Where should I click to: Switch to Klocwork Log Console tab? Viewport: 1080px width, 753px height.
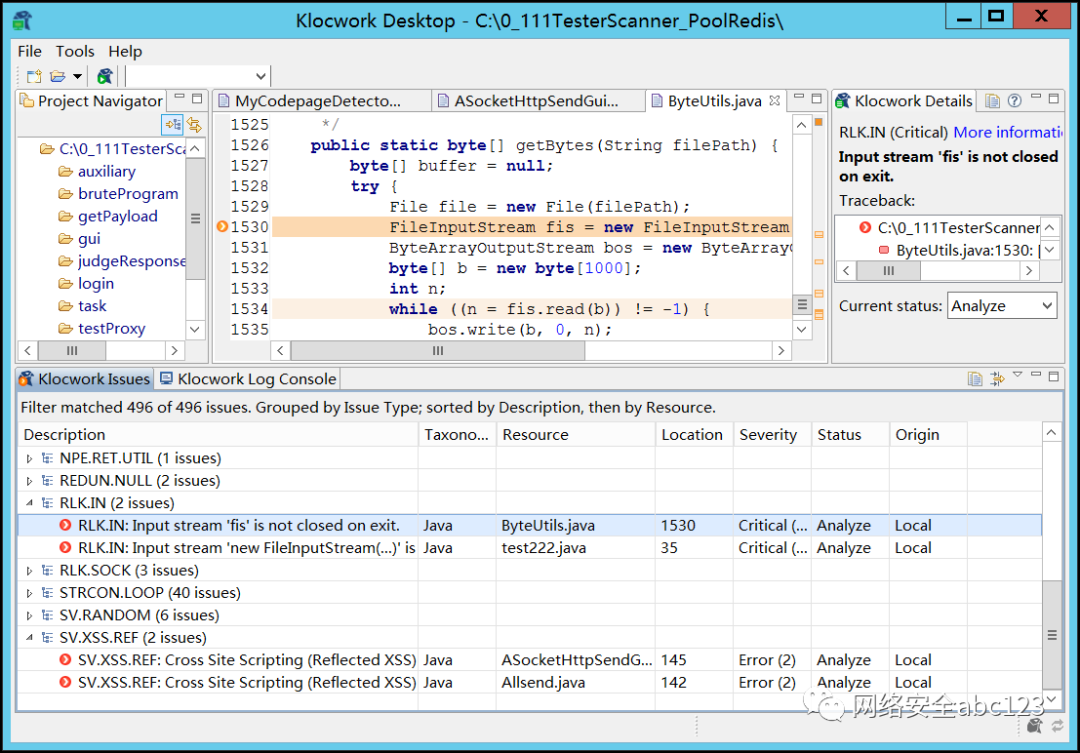248,379
